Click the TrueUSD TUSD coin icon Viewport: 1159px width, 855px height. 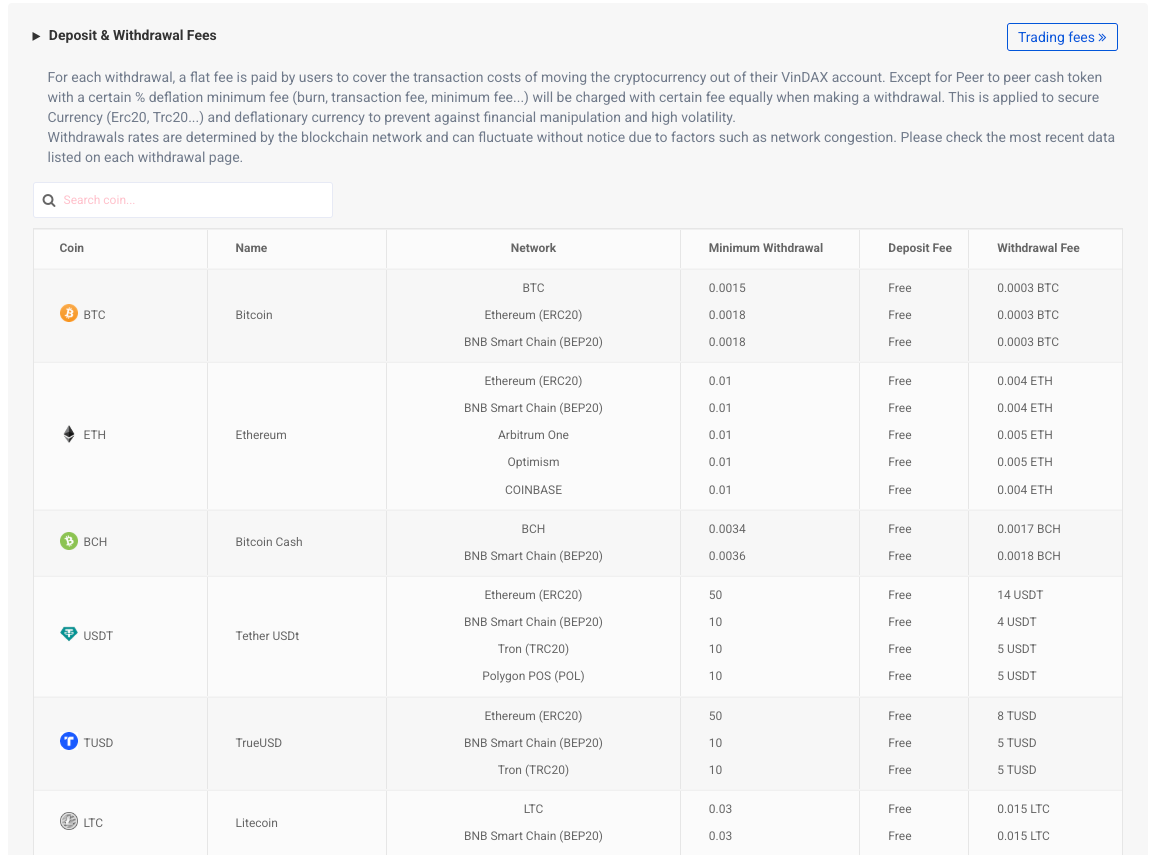[x=69, y=741]
